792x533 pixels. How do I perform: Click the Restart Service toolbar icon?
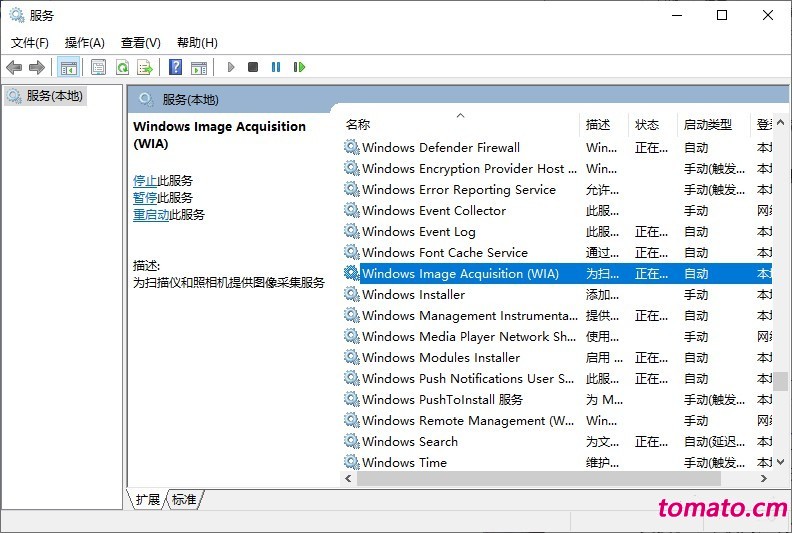click(299, 67)
